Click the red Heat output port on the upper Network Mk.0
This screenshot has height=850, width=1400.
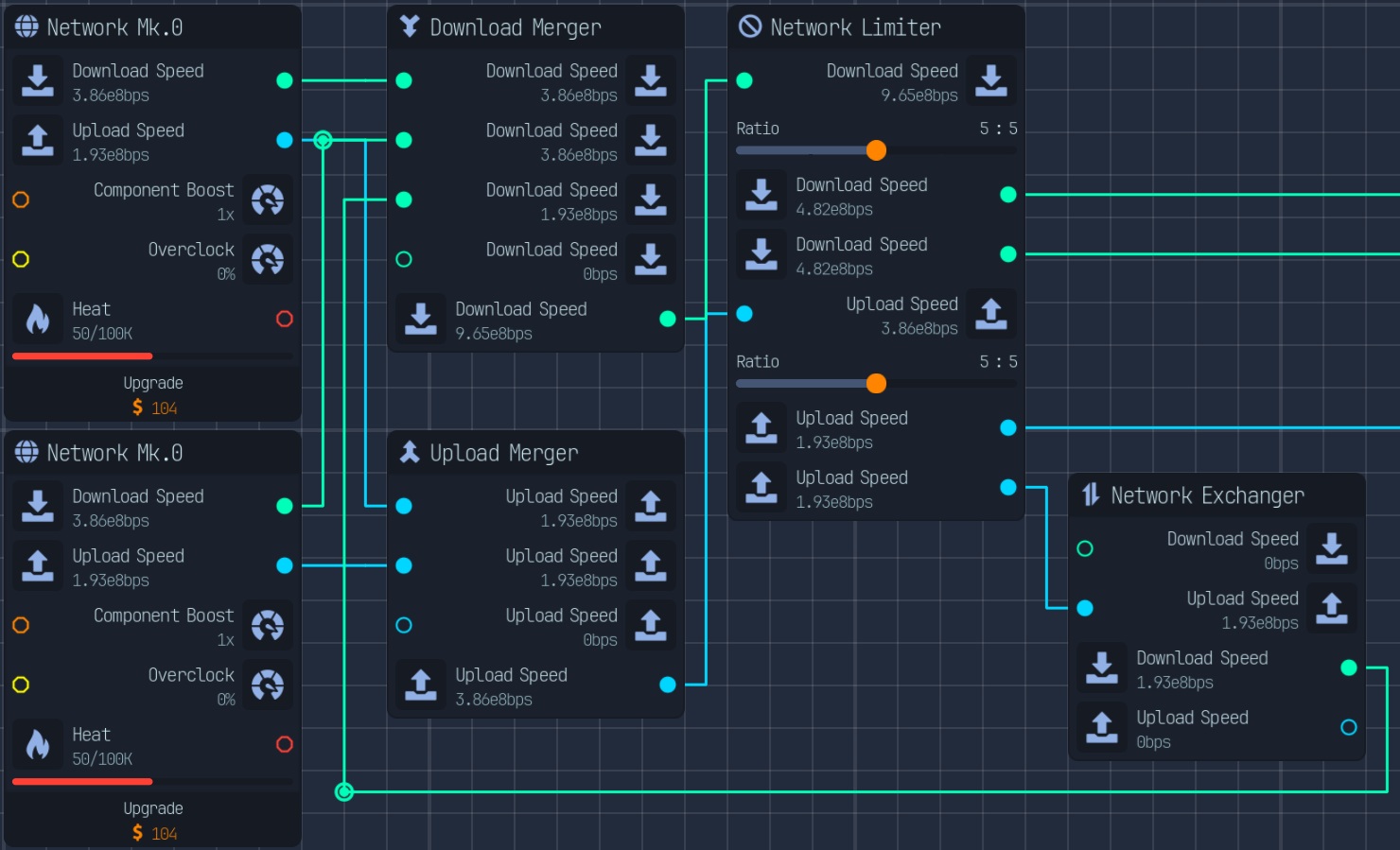285,319
